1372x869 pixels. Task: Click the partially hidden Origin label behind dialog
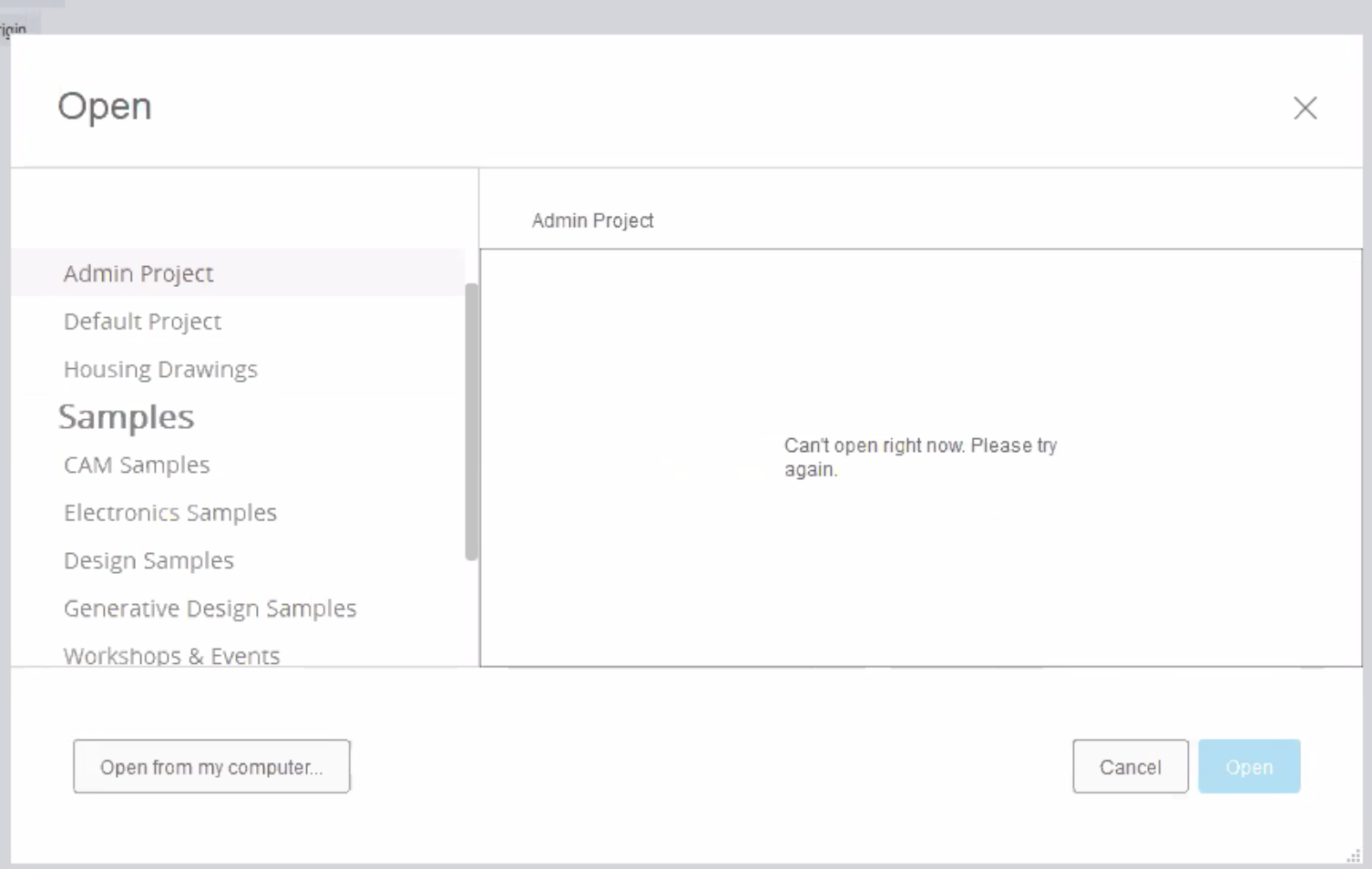click(14, 29)
